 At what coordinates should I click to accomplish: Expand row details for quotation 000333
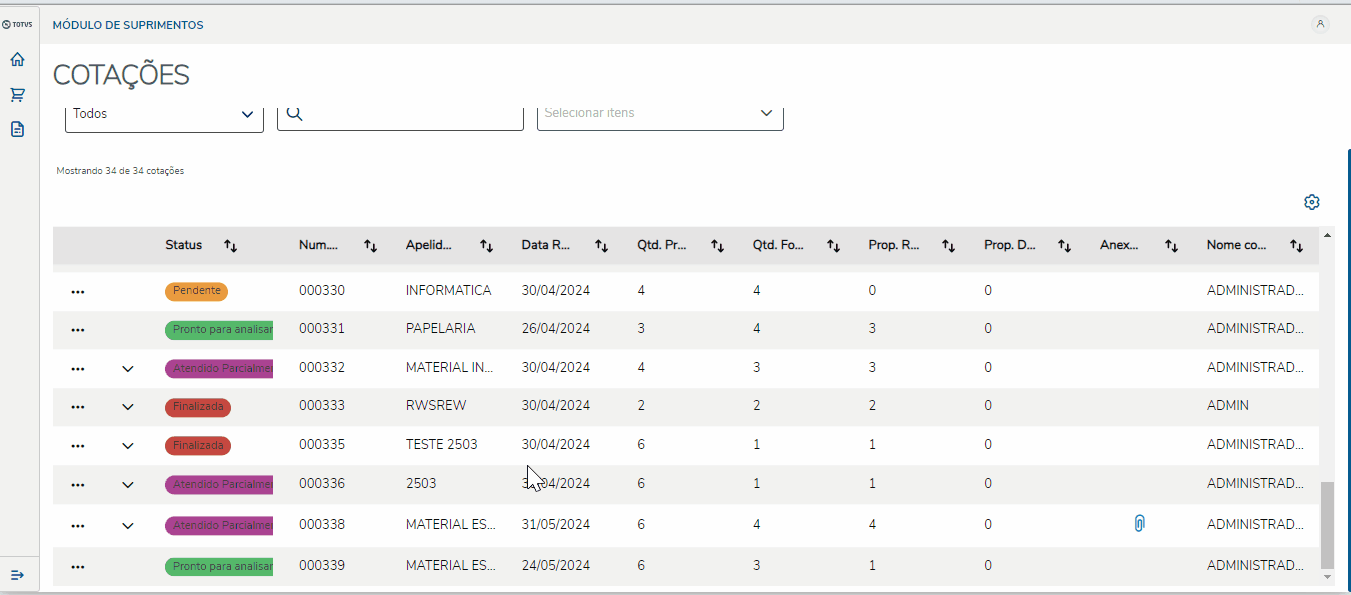127,407
